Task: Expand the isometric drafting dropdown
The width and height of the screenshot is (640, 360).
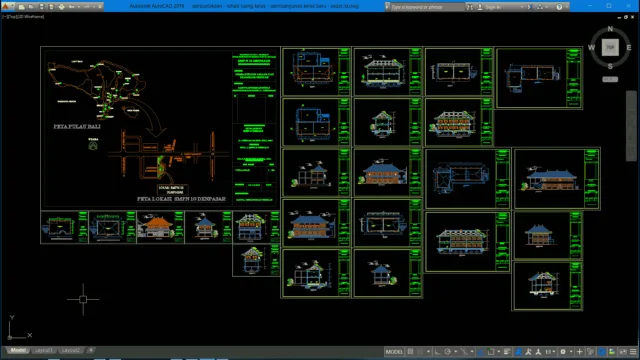Action: pos(472,352)
